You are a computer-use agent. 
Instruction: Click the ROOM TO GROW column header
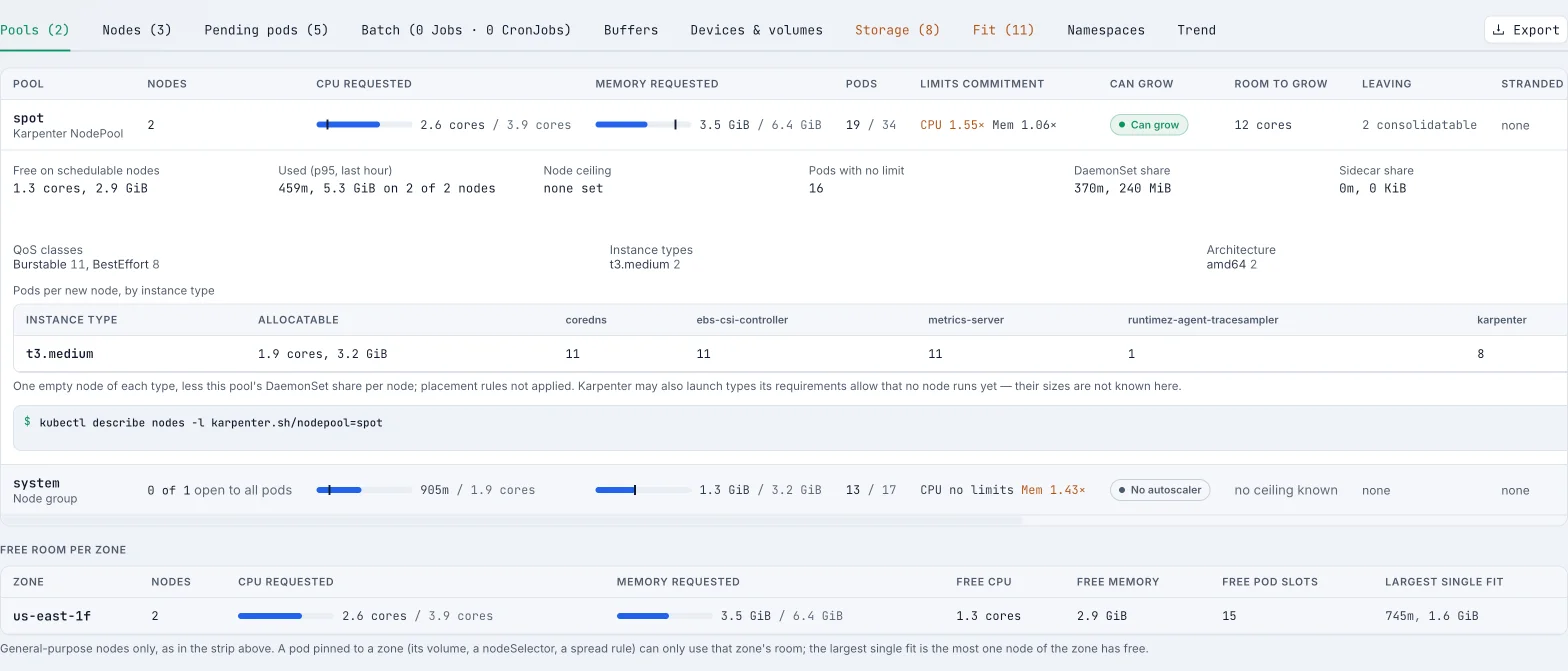click(1281, 84)
